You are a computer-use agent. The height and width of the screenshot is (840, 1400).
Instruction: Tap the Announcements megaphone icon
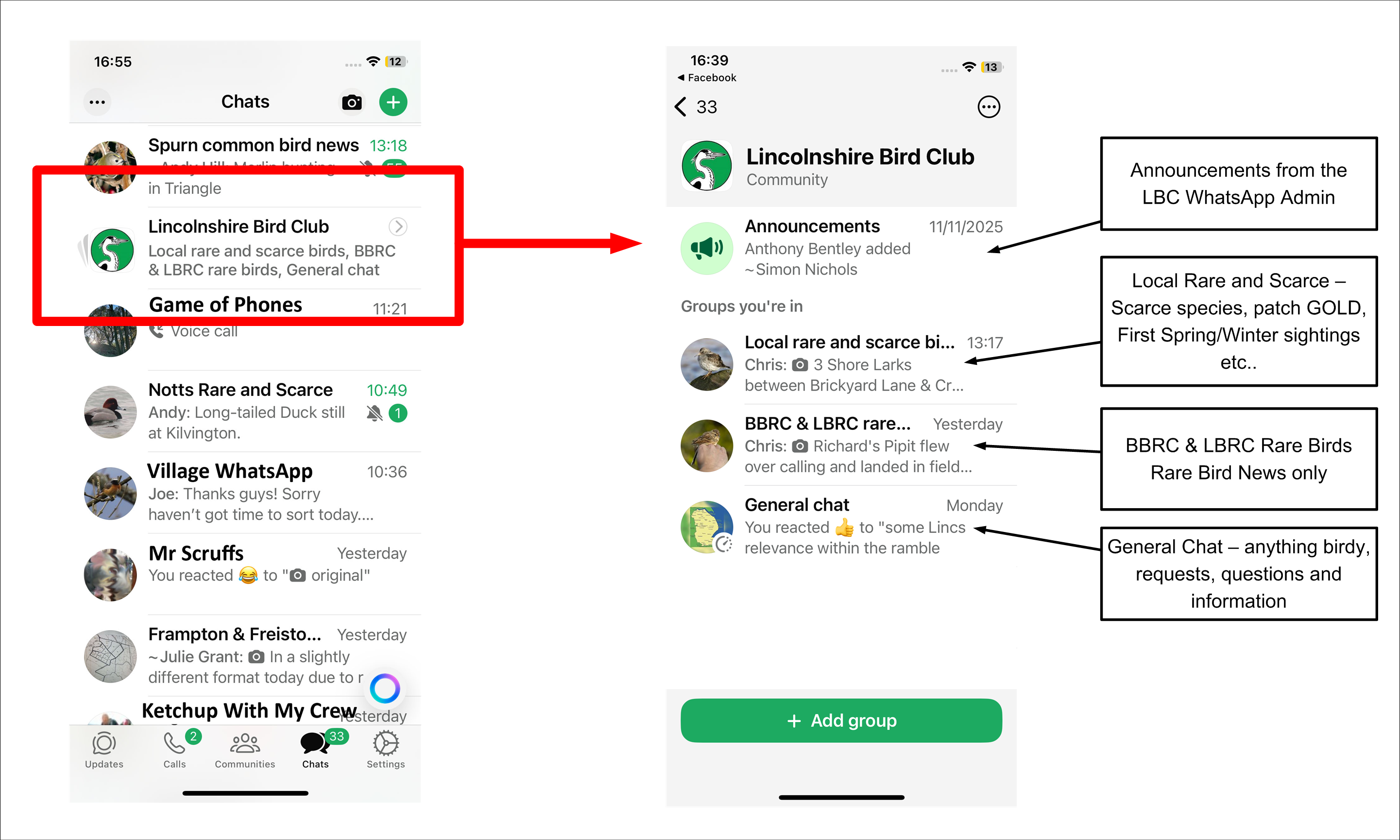coord(707,248)
